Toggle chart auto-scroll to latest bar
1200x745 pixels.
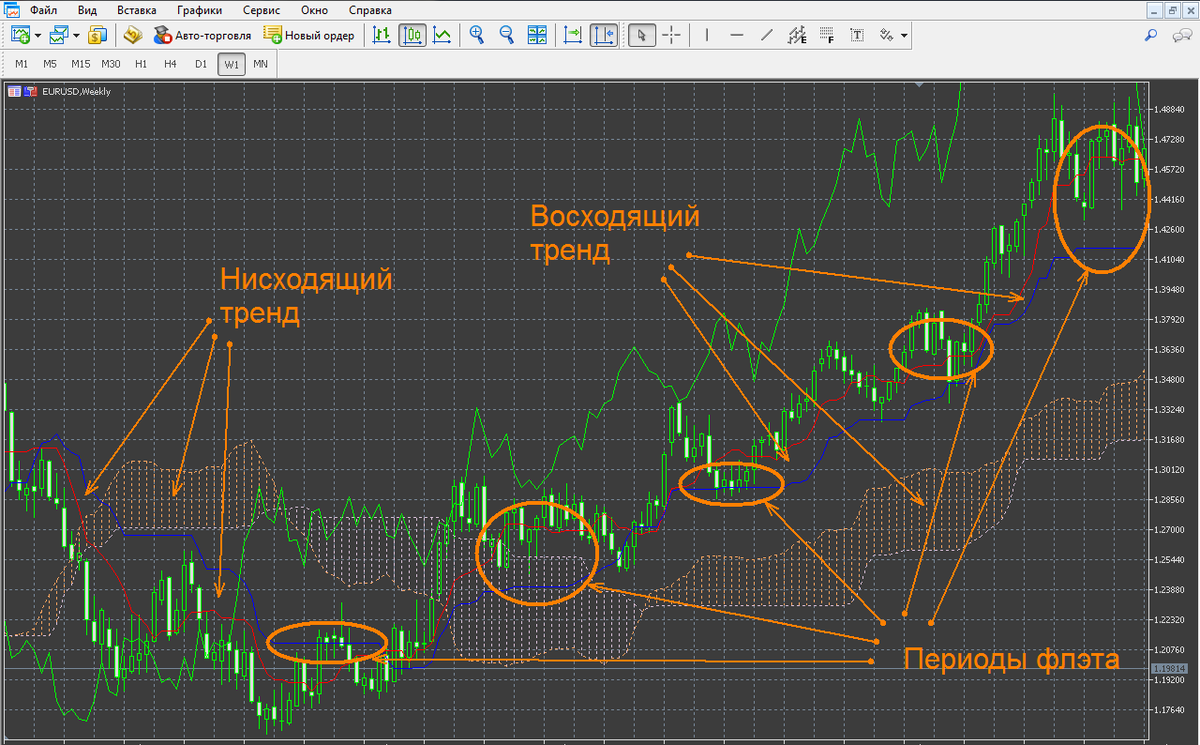point(573,35)
